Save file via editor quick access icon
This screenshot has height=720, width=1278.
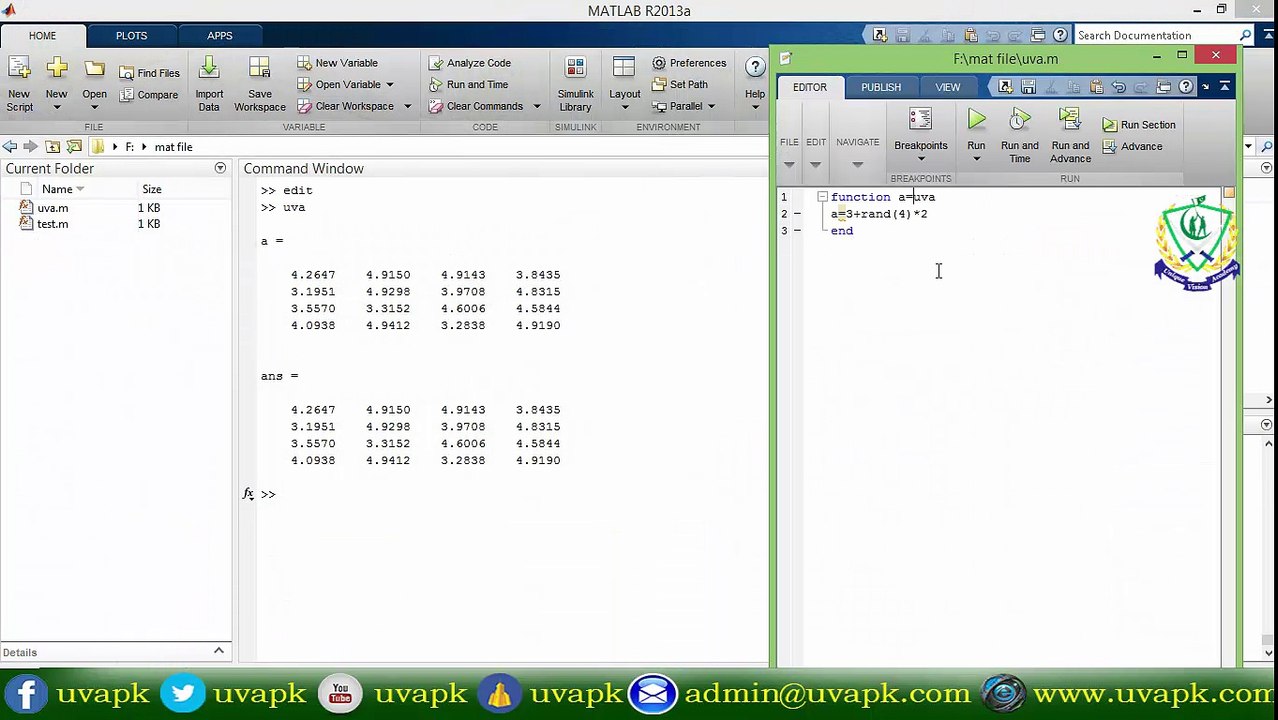[1028, 87]
